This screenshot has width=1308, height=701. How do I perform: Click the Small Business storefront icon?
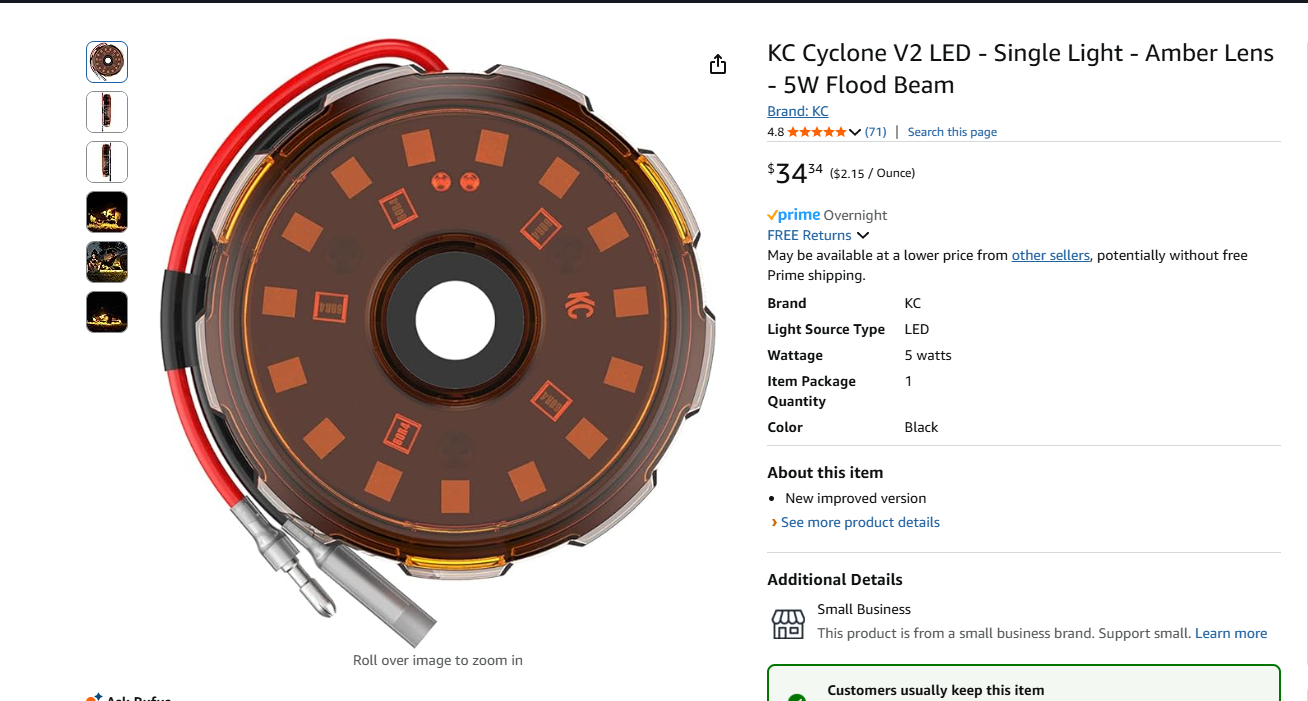tap(788, 623)
